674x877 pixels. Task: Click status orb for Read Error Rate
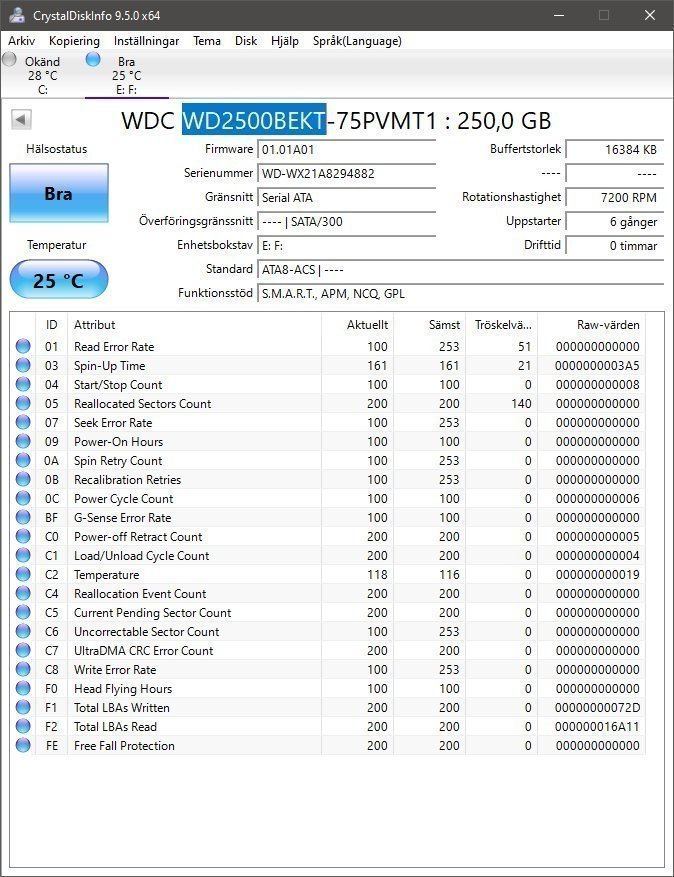(23, 346)
